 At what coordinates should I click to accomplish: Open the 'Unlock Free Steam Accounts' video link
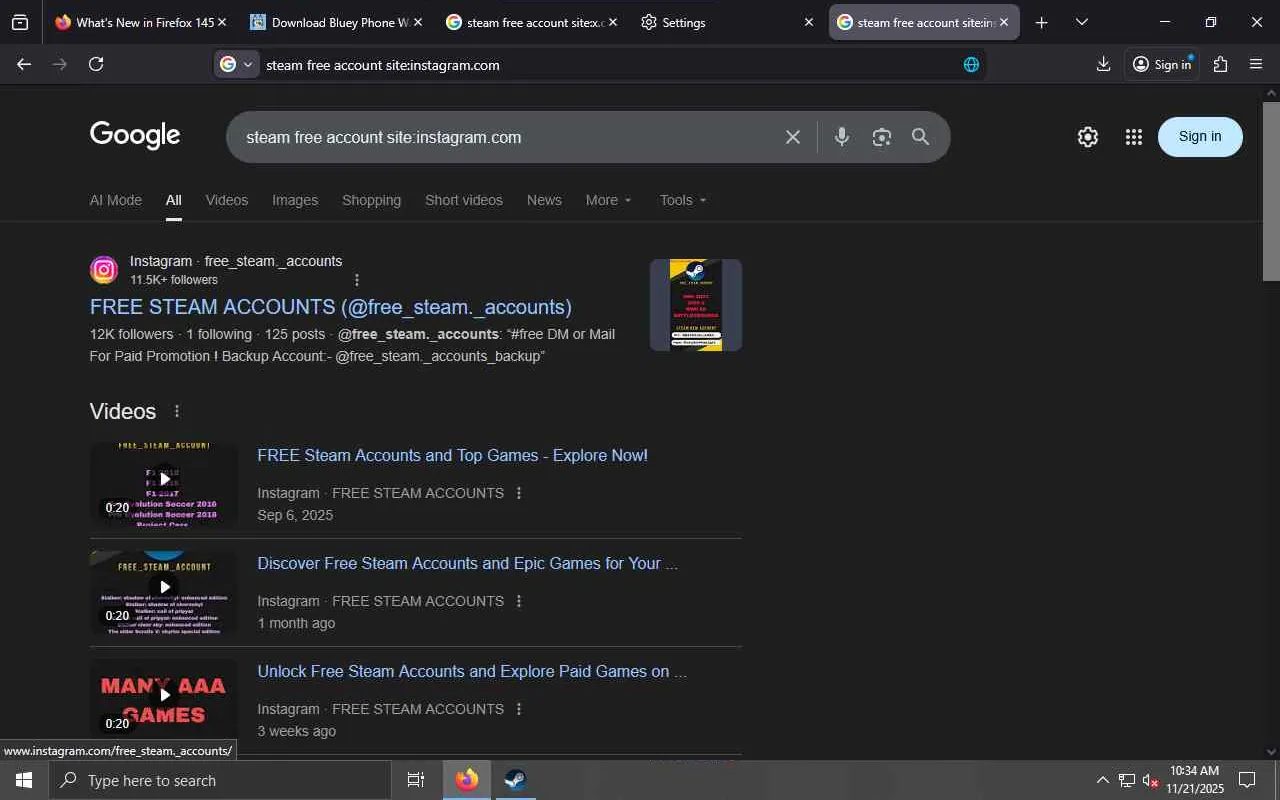tap(472, 671)
